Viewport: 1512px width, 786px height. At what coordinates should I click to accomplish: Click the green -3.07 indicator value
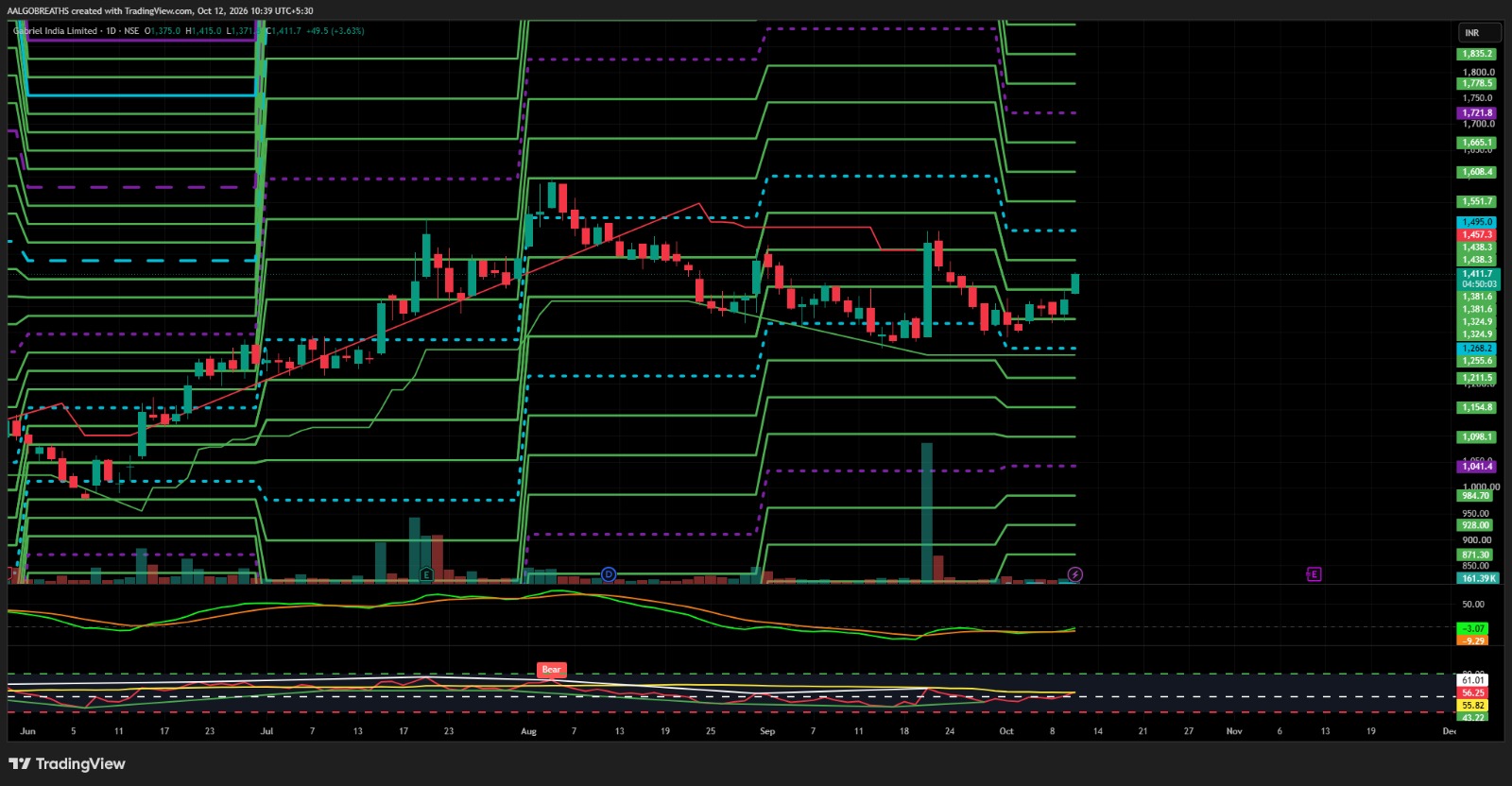click(x=1474, y=628)
